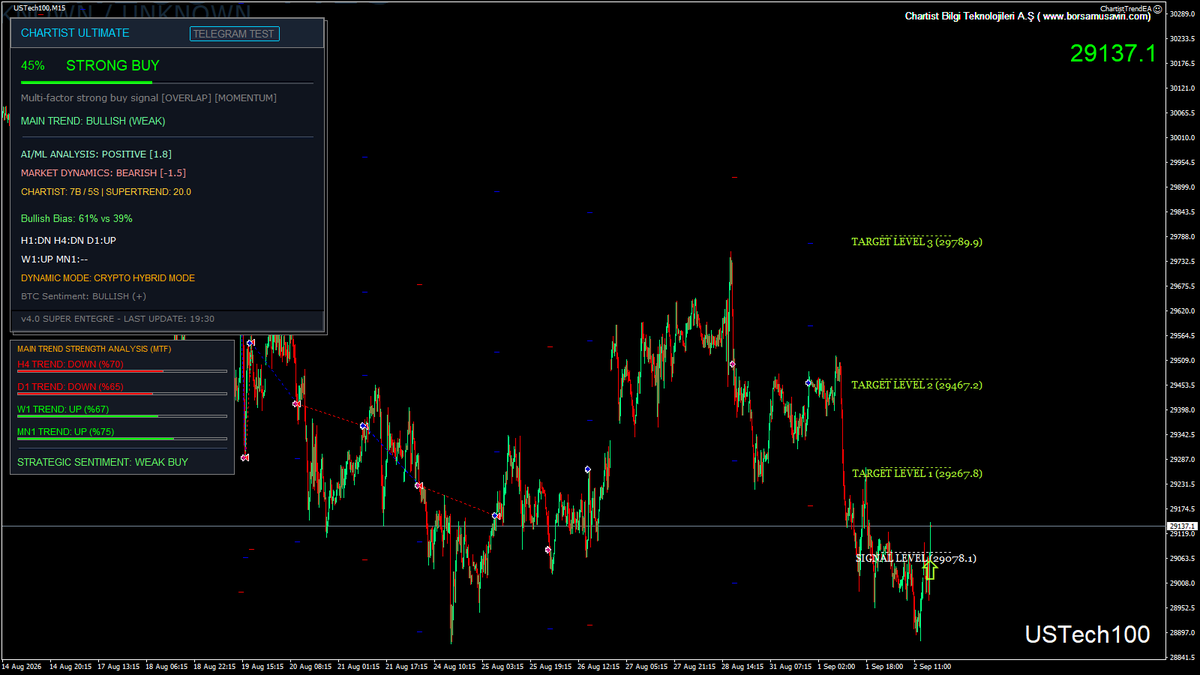Select the SIGNAL LEVEL (29078.1) label

pos(916,559)
